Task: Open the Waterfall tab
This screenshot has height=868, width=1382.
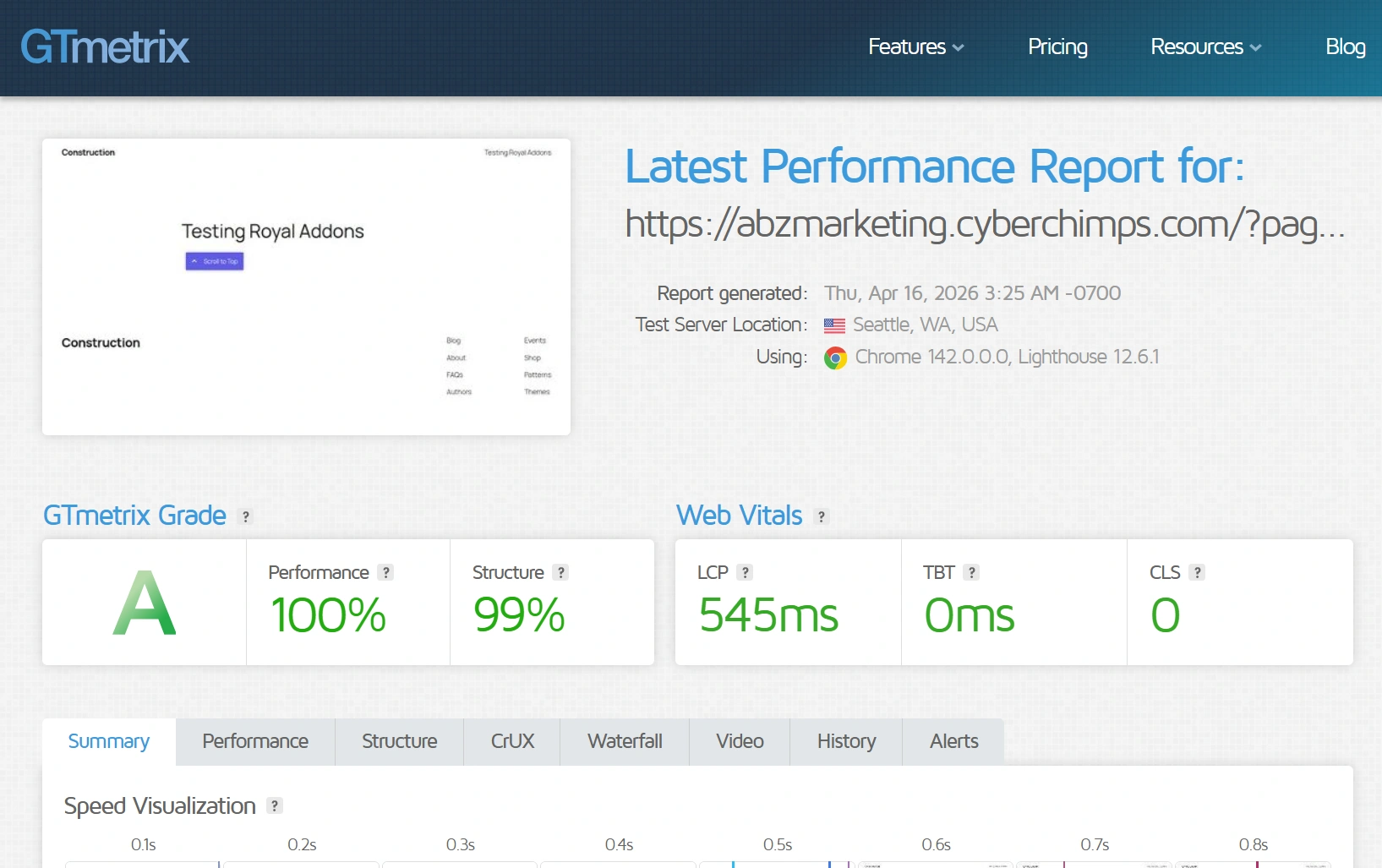Action: click(625, 741)
